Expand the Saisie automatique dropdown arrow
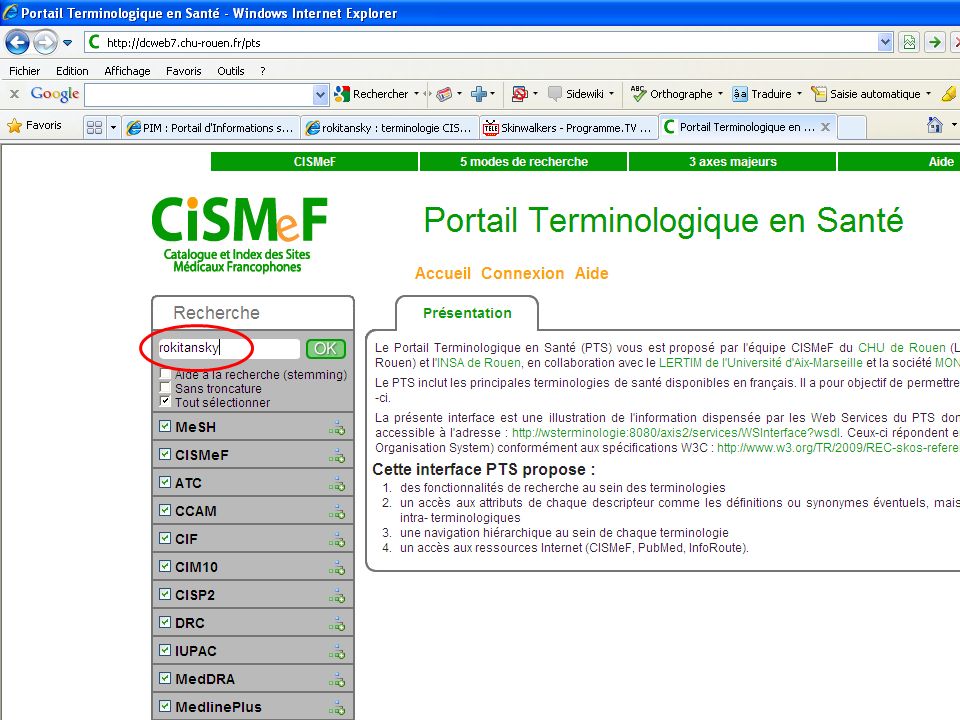The height and width of the screenshot is (720, 960). (x=928, y=94)
